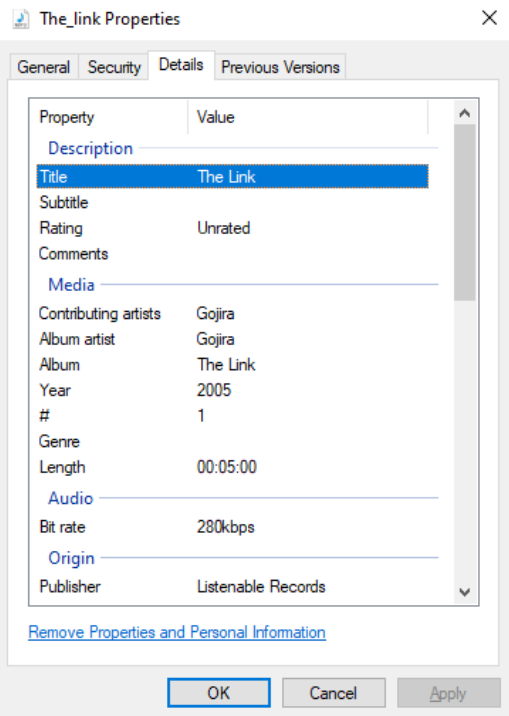Viewport: 509px width, 716px height.
Task: Close the The_link Properties dialog
Action: [489, 18]
